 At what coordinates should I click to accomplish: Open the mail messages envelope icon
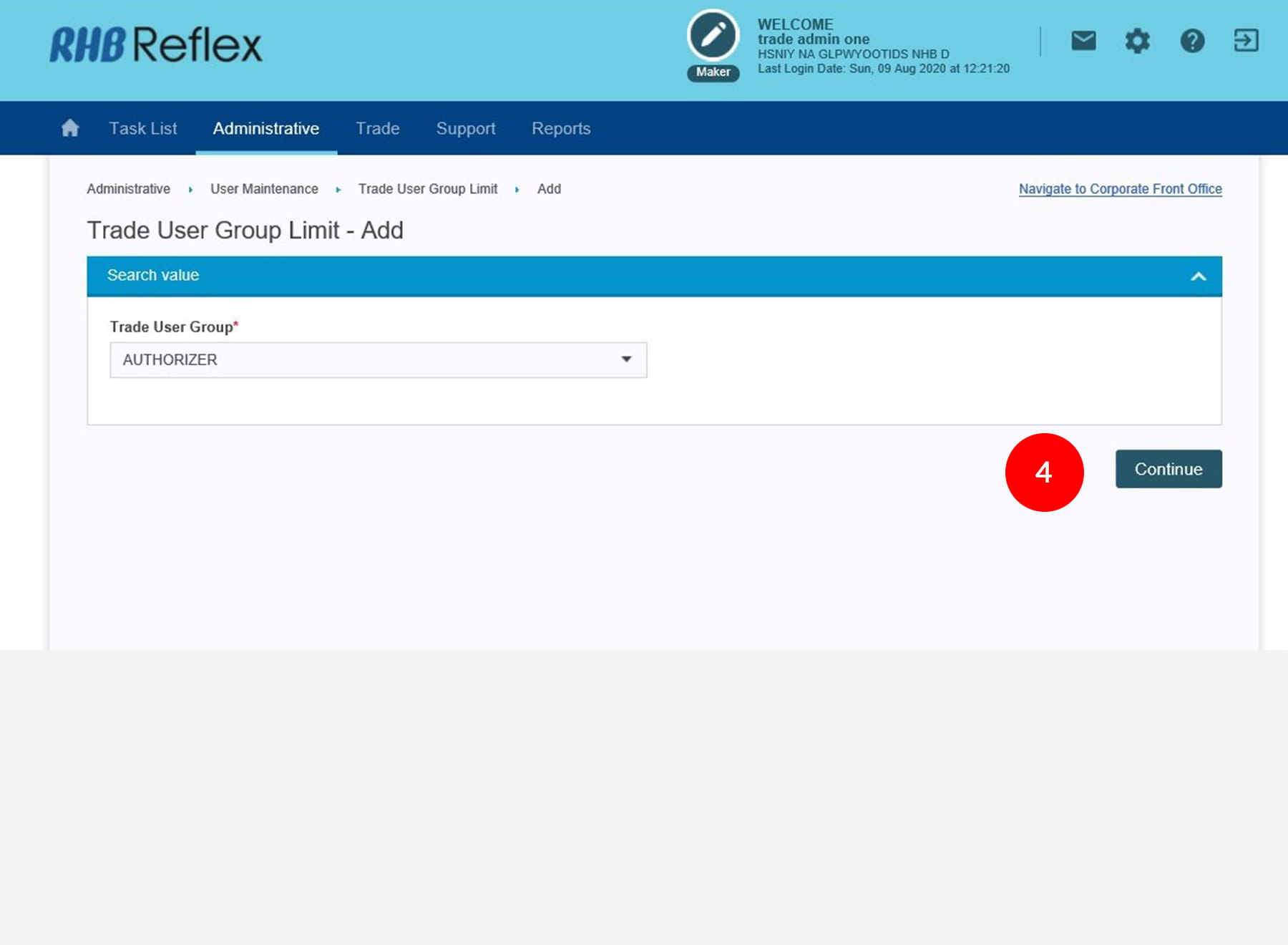[1083, 41]
